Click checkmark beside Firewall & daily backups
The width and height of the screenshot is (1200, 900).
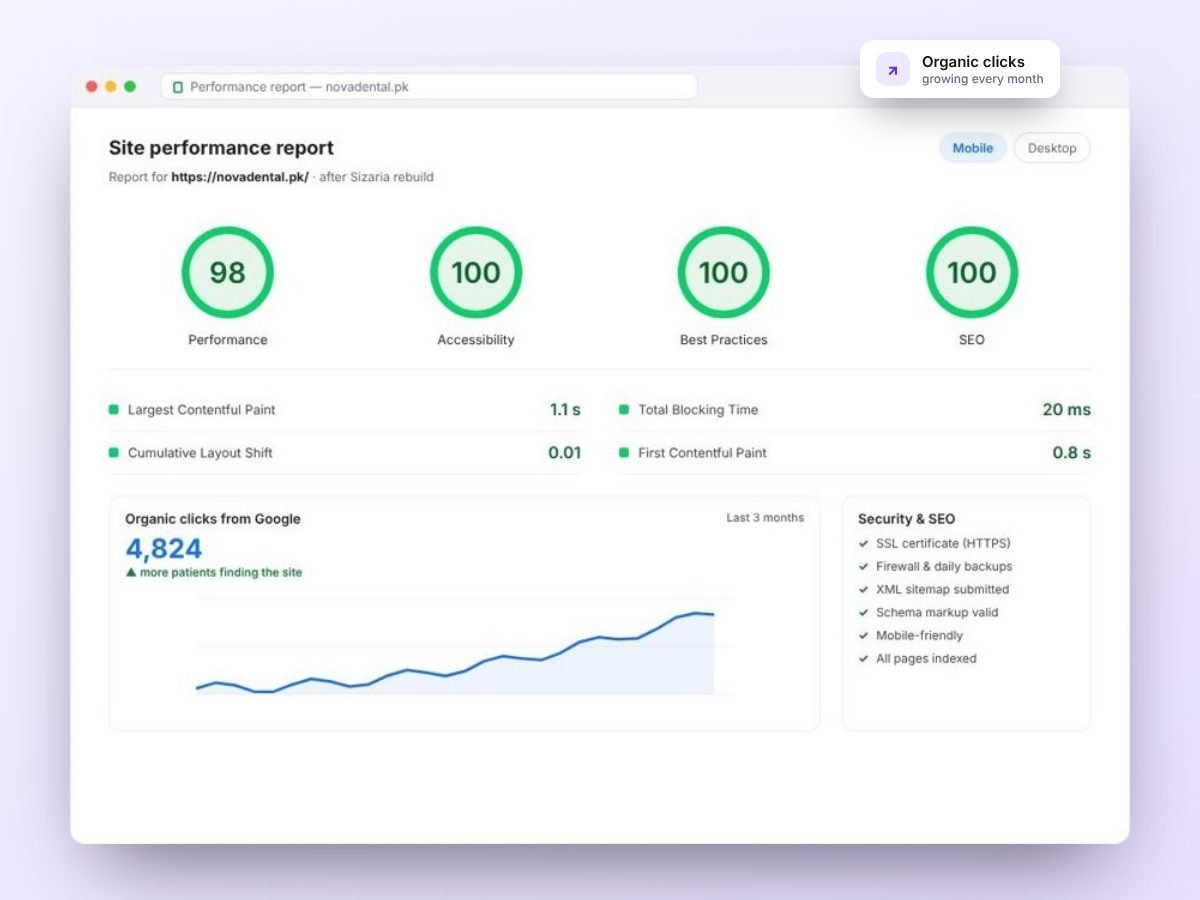click(863, 567)
